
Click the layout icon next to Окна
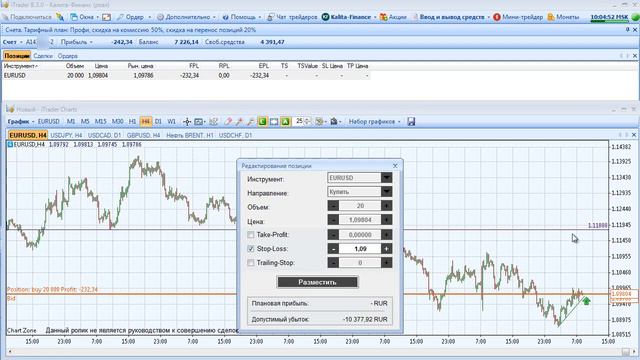tap(107, 17)
